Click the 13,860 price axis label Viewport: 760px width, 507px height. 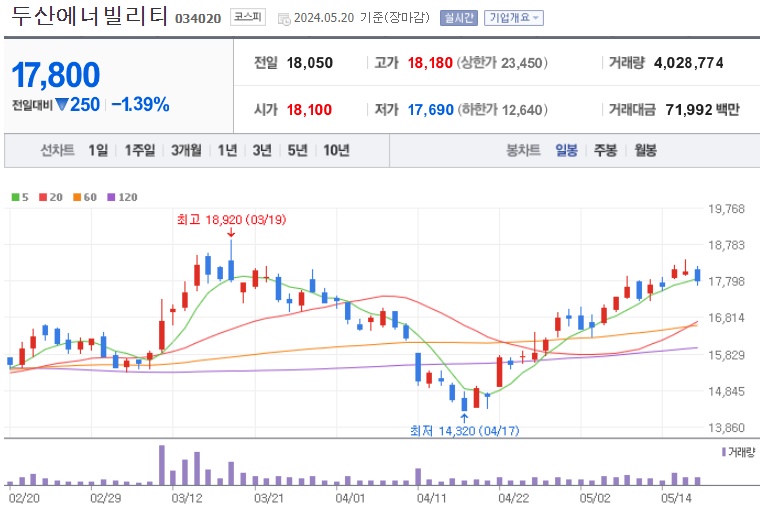tap(726, 428)
